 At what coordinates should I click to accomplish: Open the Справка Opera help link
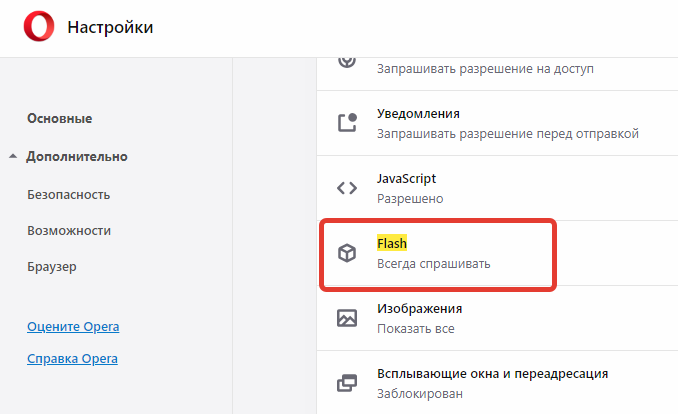tap(72, 359)
